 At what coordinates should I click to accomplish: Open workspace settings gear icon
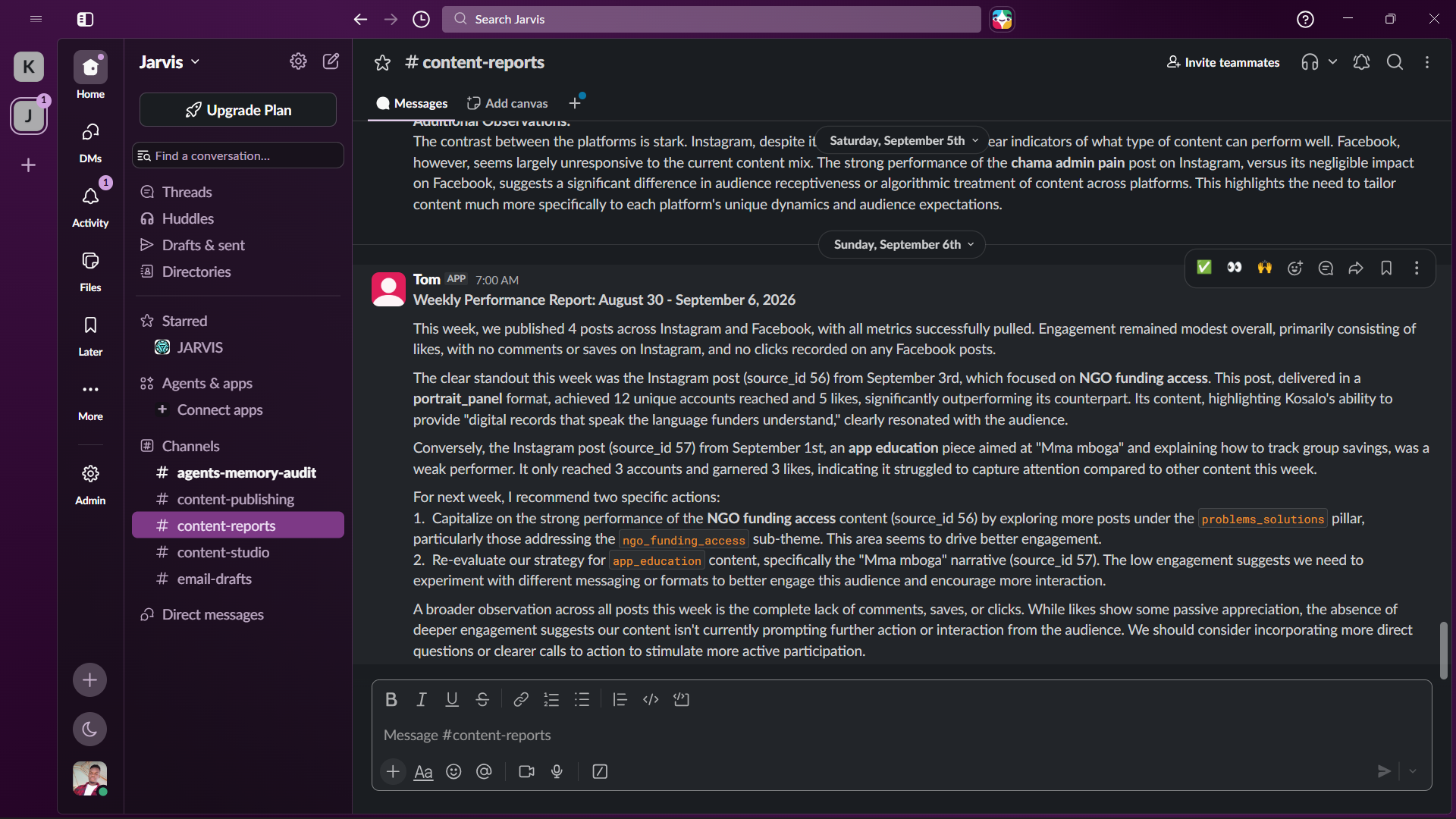pyautogui.click(x=298, y=61)
